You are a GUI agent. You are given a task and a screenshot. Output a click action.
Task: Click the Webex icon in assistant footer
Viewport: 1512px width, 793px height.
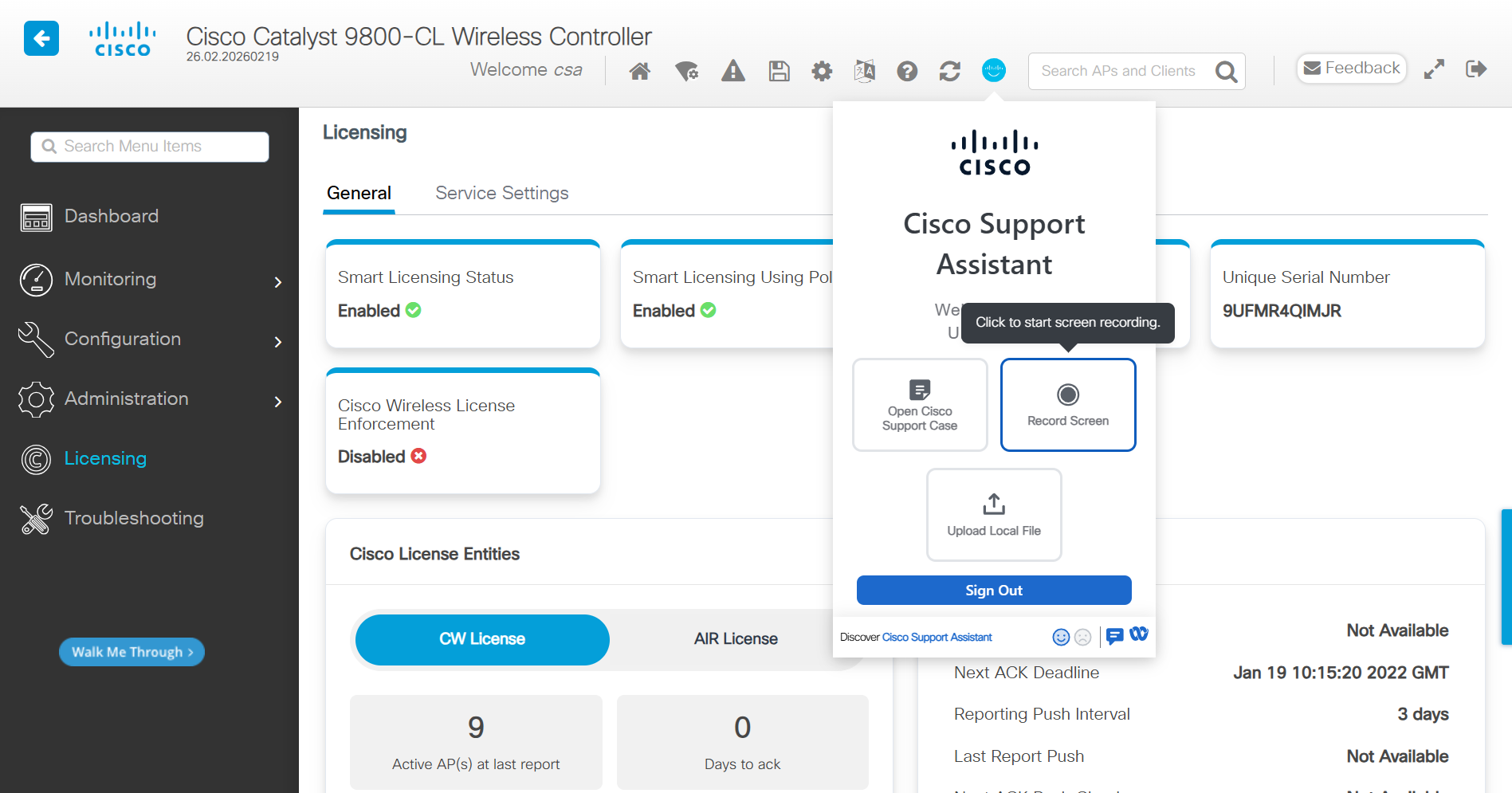coord(1139,634)
